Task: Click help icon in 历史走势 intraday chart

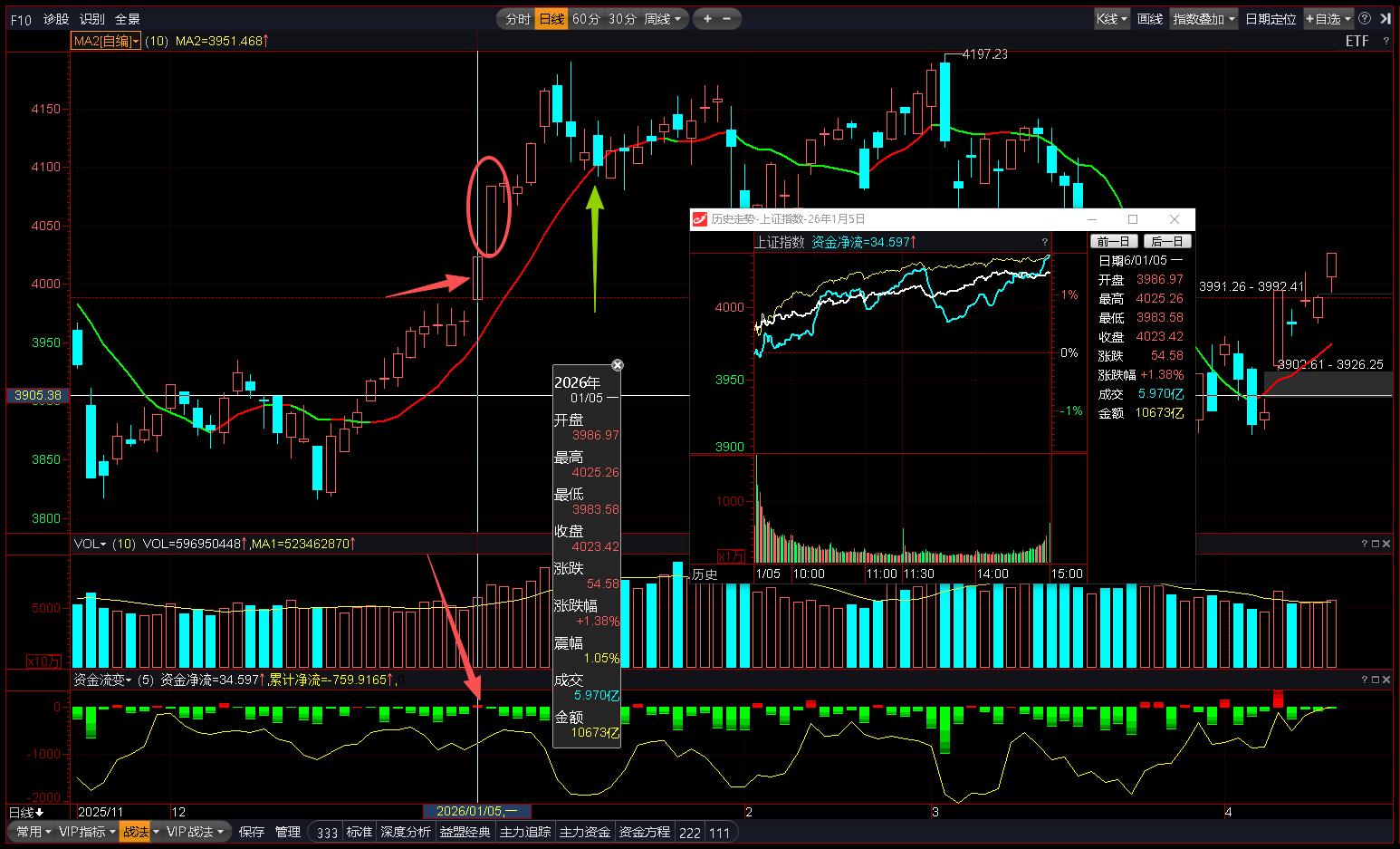Action: [x=1044, y=242]
